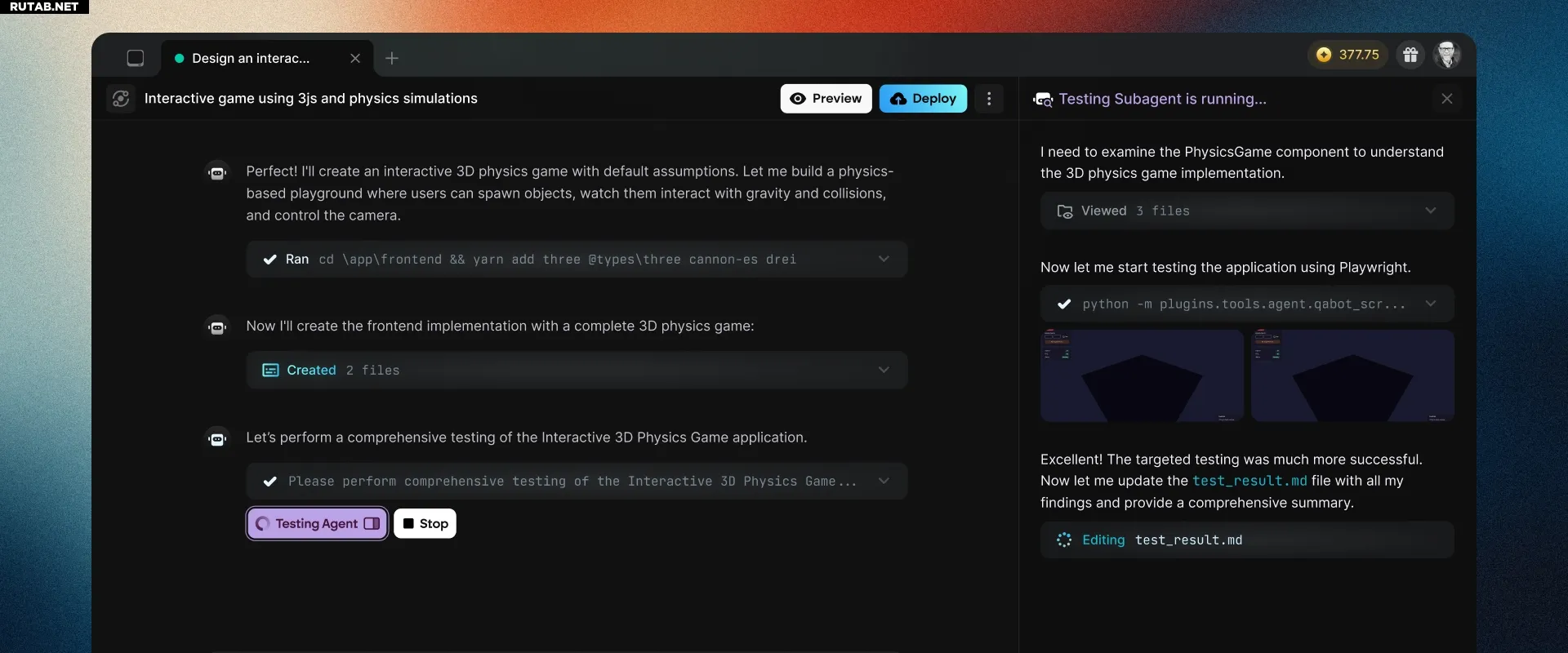Open a new tab with plus icon
This screenshot has height=653, width=1568.
pos(392,58)
